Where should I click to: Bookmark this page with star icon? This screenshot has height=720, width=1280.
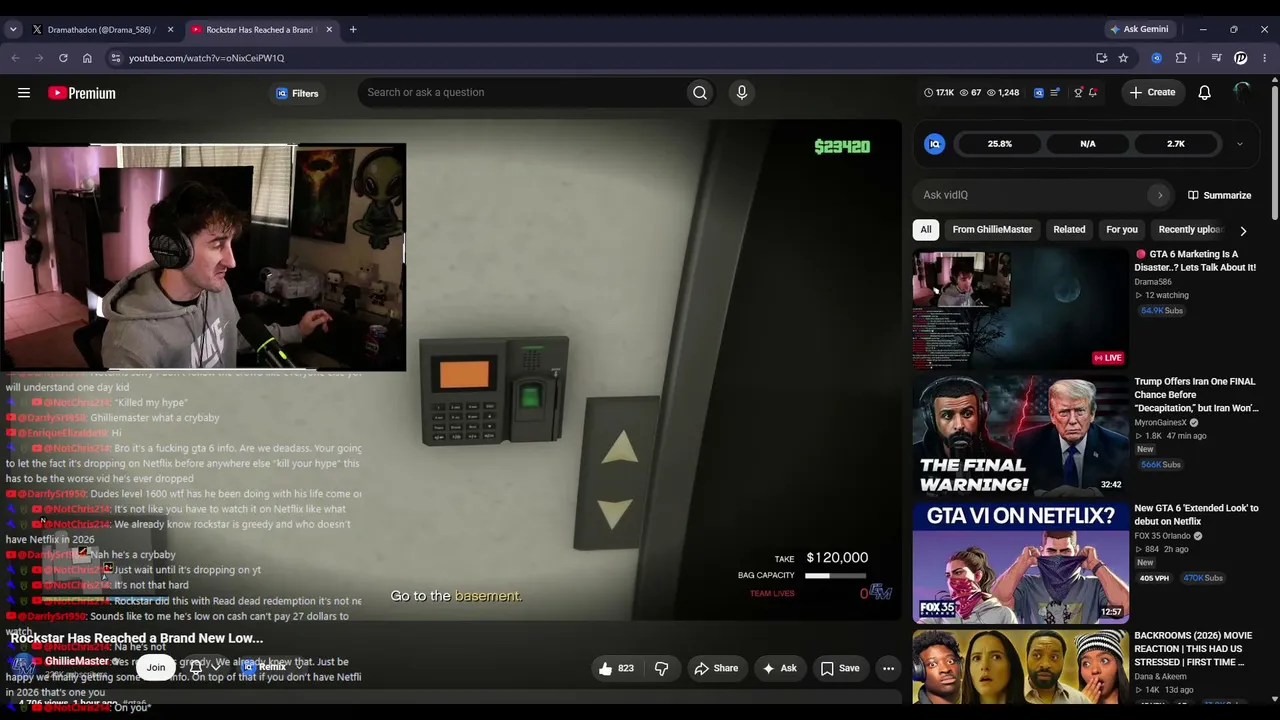(1123, 58)
